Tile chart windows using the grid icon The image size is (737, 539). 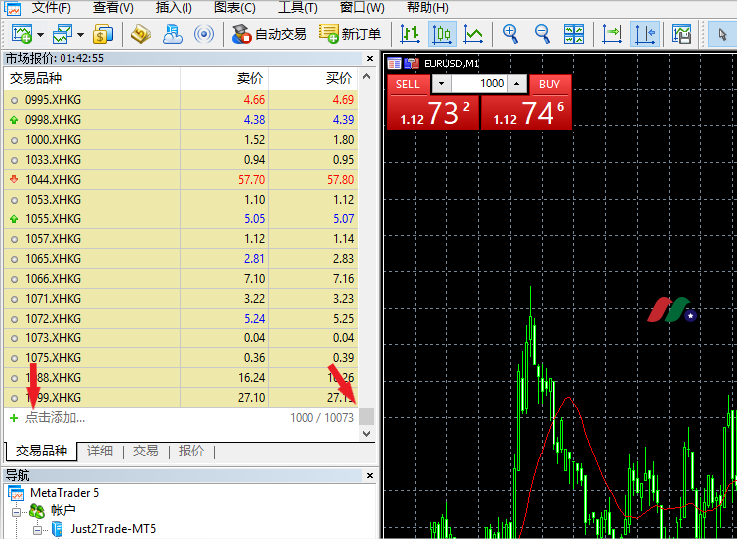[574, 34]
